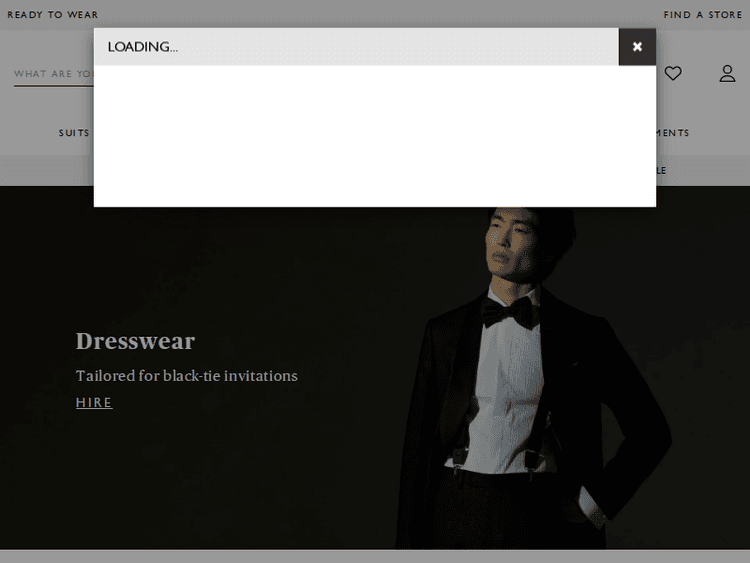Image resolution: width=750 pixels, height=563 pixels.
Task: Open the Suits navigation menu
Action: click(x=74, y=133)
